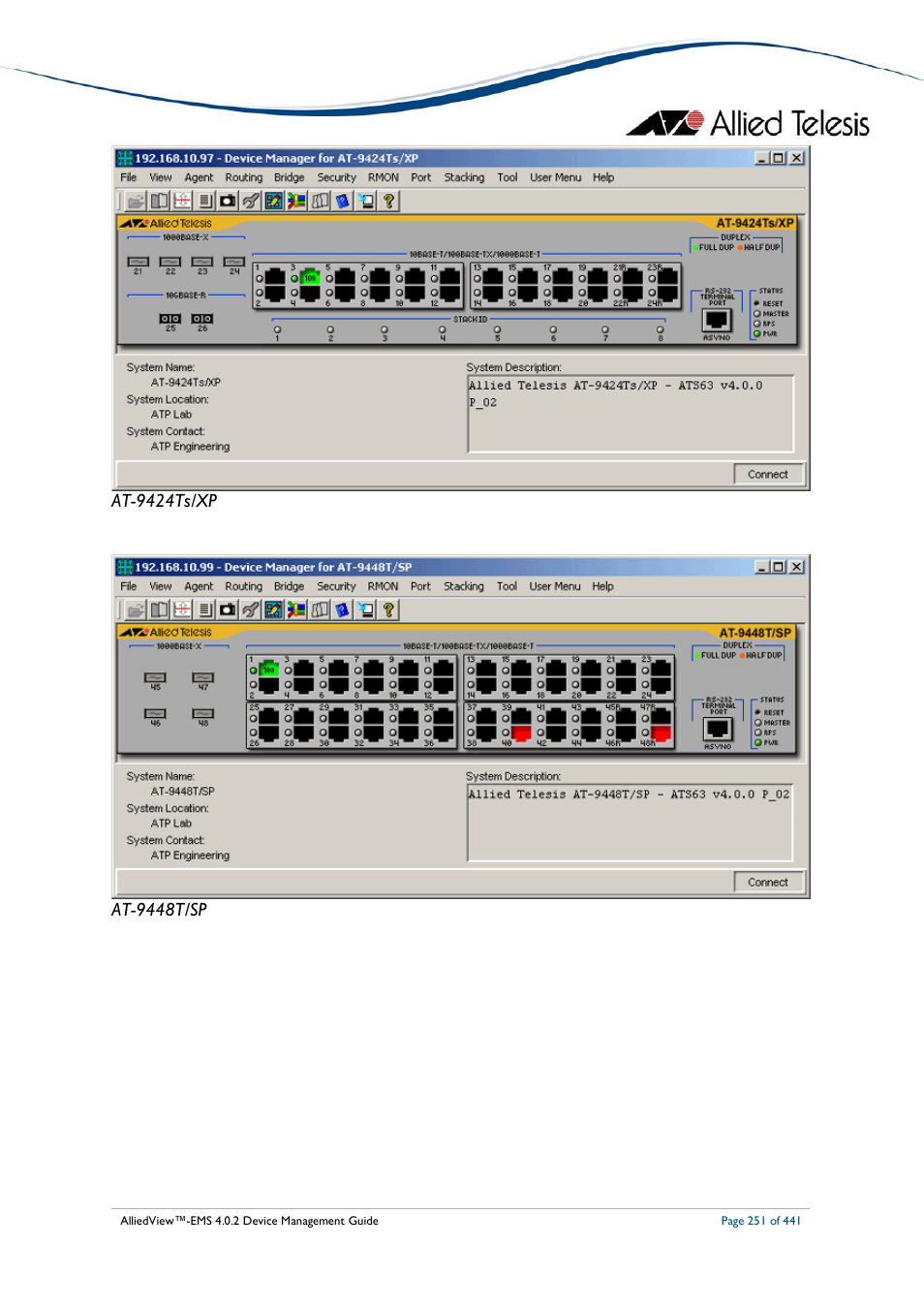This screenshot has width=924, height=1309.
Task: Open User Menu in AT-9424Ts/XP window
Action: point(556,177)
